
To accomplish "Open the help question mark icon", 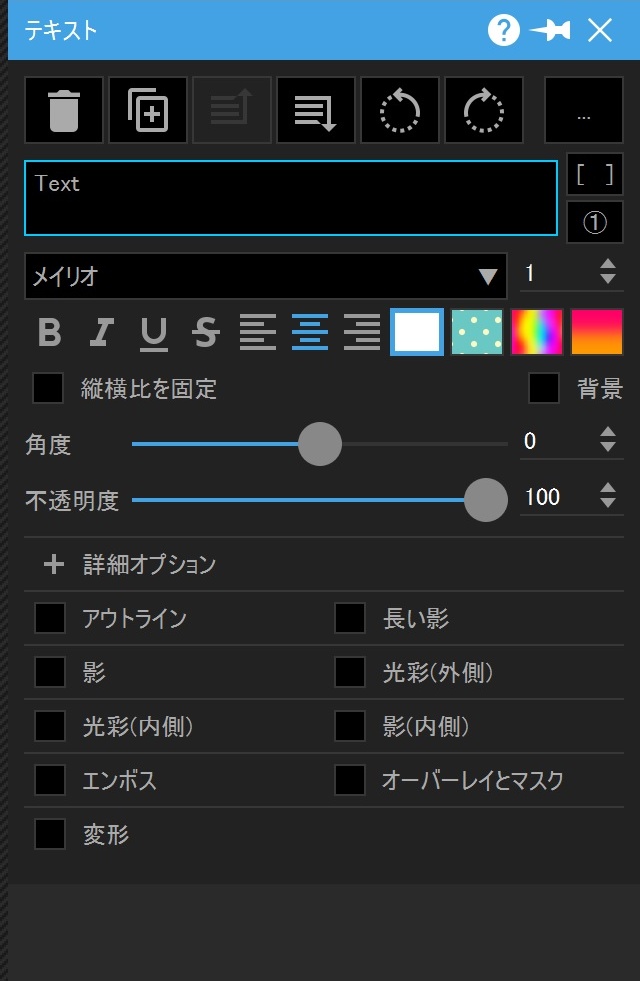I will click(x=504, y=30).
